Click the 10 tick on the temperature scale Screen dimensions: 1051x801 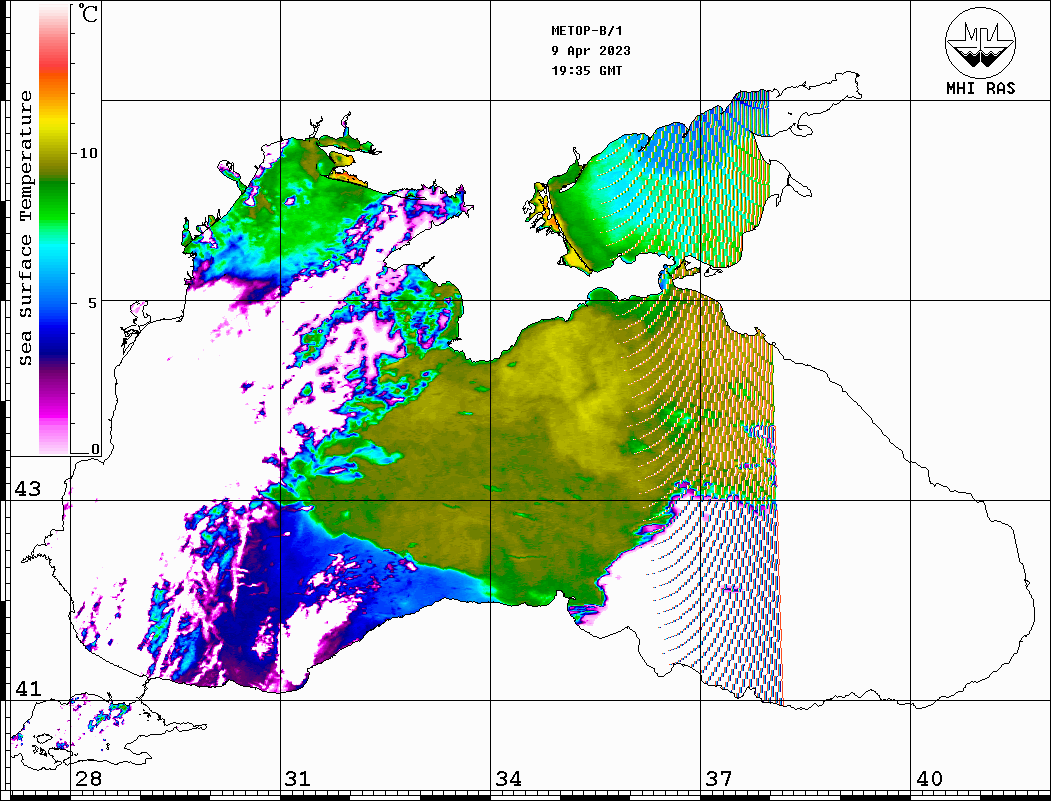(88, 153)
